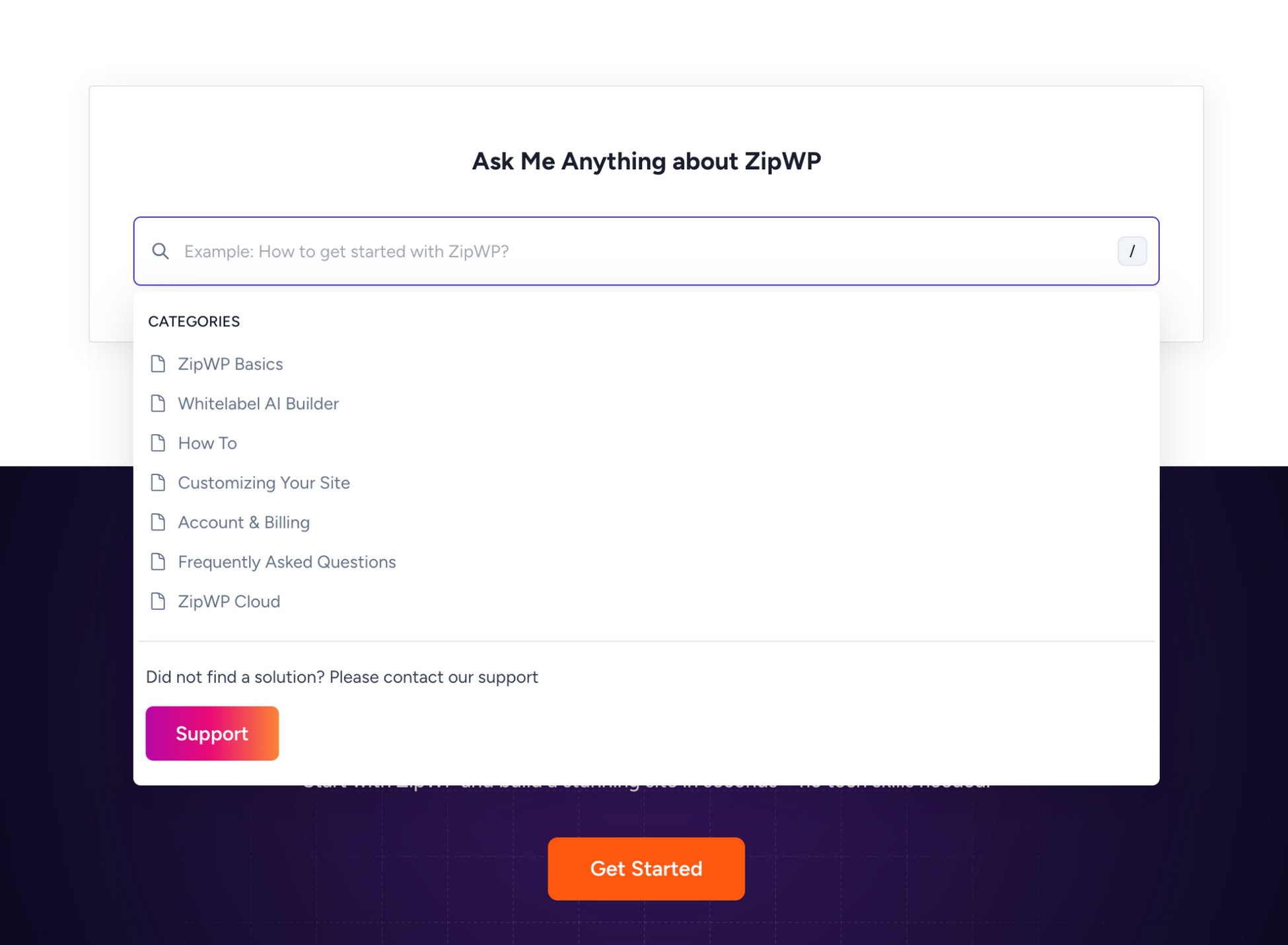Click the document icon beside Customizing Your Site

tap(159, 482)
